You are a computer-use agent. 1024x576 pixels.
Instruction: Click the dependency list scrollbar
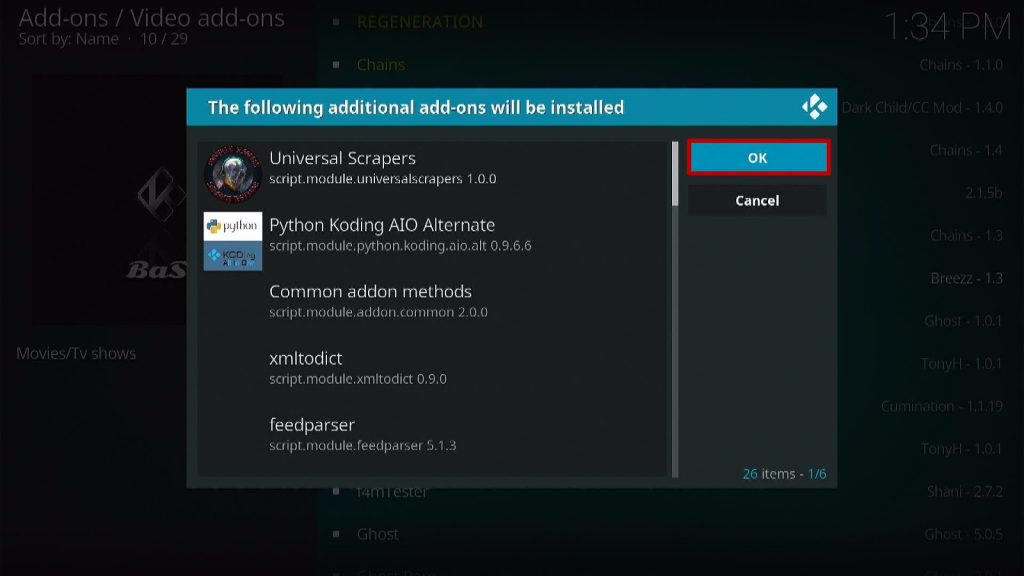point(675,309)
